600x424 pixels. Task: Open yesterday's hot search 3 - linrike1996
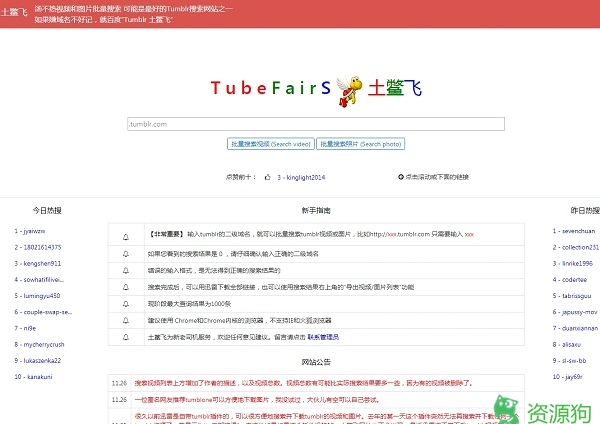[572, 263]
